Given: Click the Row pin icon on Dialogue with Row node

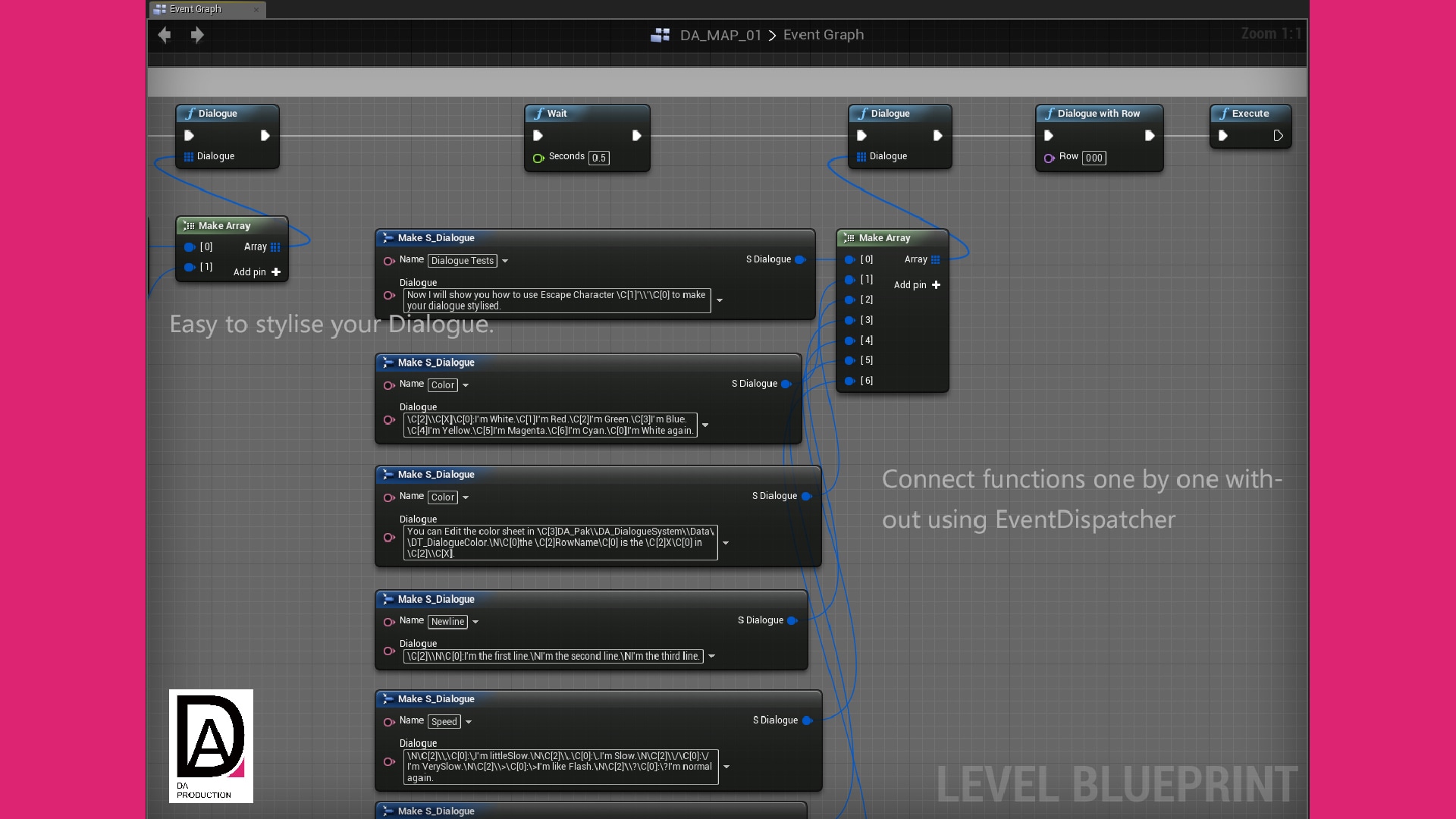Looking at the screenshot, I should pyautogui.click(x=1050, y=158).
